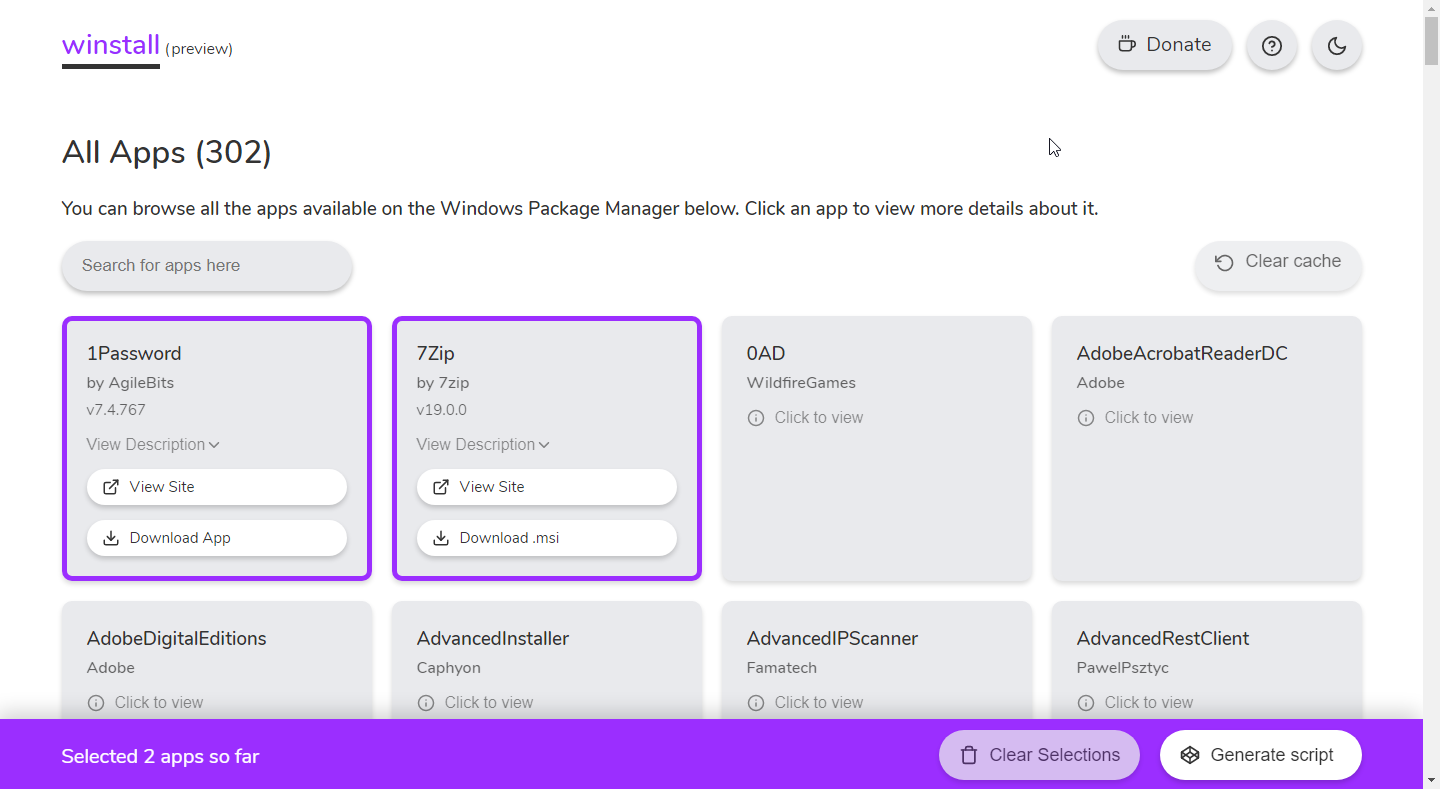The image size is (1440, 789).
Task: Click info icon on AdobeDigitalEditions card
Action: (96, 703)
